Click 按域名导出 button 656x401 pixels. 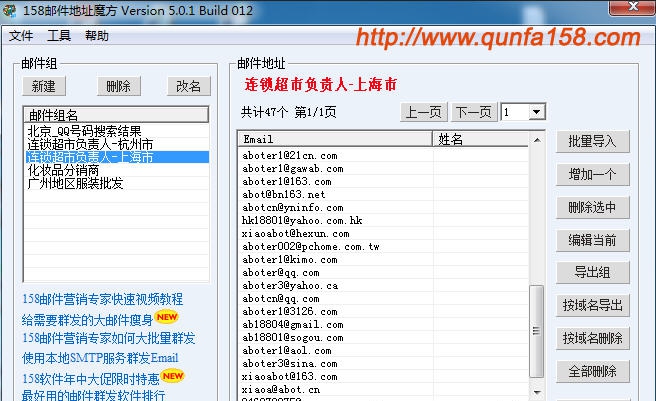[x=592, y=306]
